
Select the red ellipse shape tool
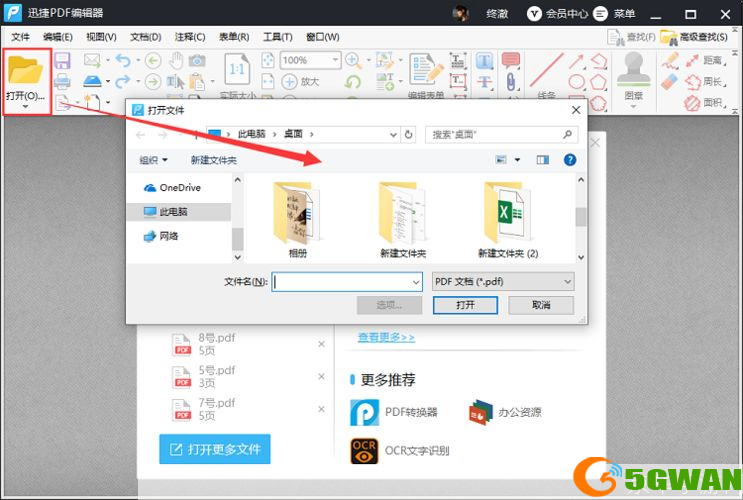coord(576,82)
